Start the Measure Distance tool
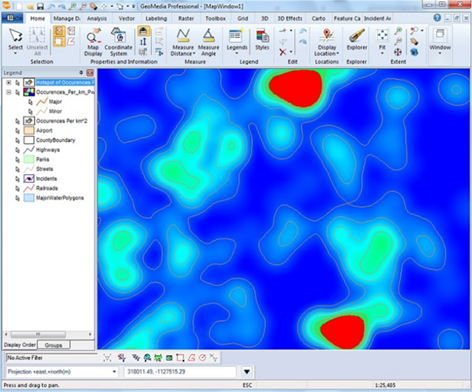This screenshot has width=472, height=392. click(x=183, y=42)
